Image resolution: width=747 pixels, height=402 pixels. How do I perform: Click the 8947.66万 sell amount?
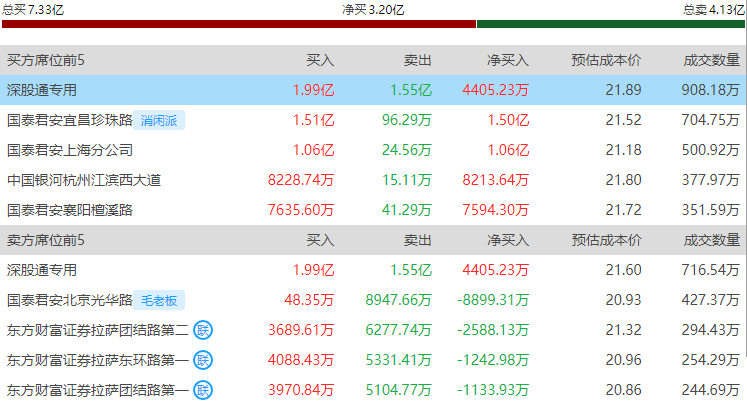pyautogui.click(x=398, y=300)
